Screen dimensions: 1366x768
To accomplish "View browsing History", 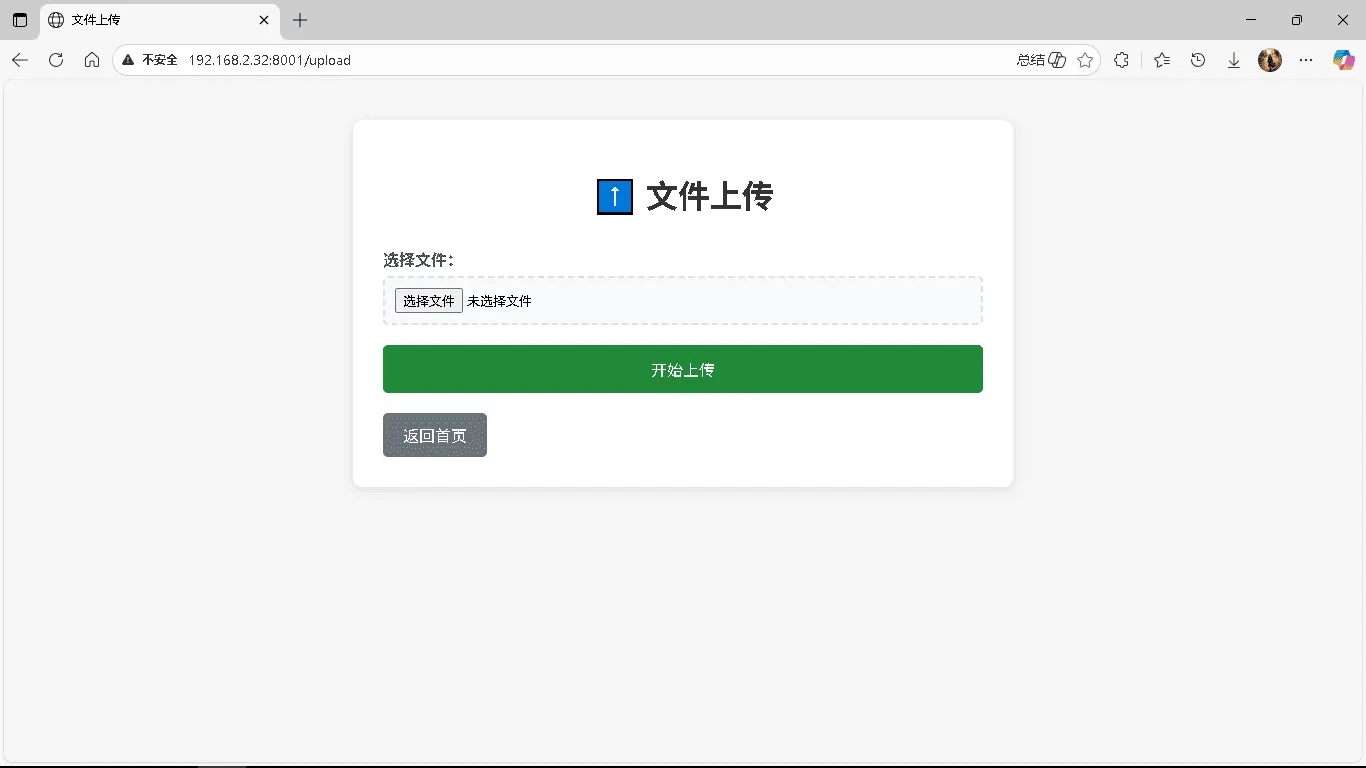I will 1198,60.
